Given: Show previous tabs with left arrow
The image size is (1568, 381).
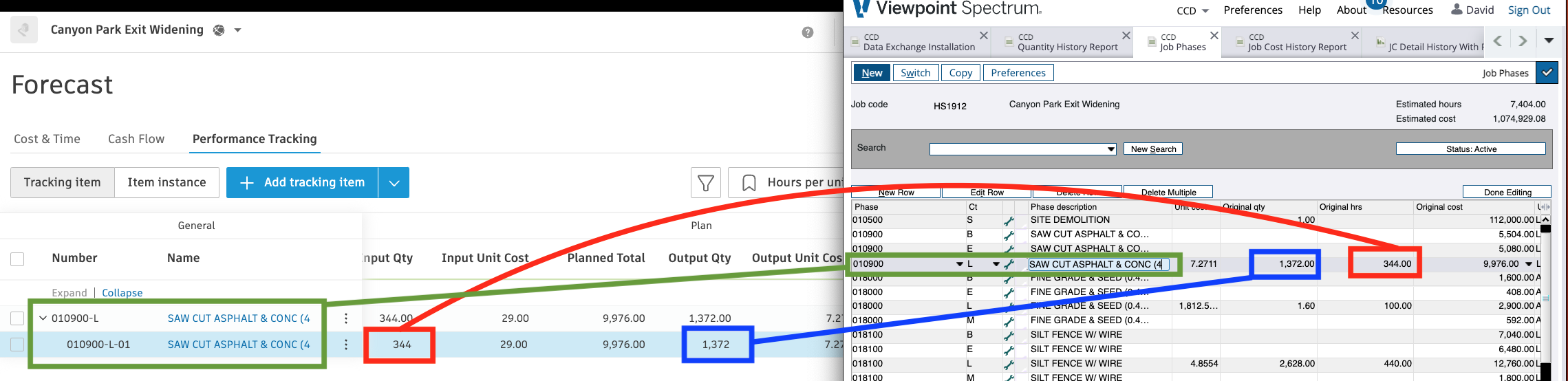Looking at the screenshot, I should [1498, 41].
